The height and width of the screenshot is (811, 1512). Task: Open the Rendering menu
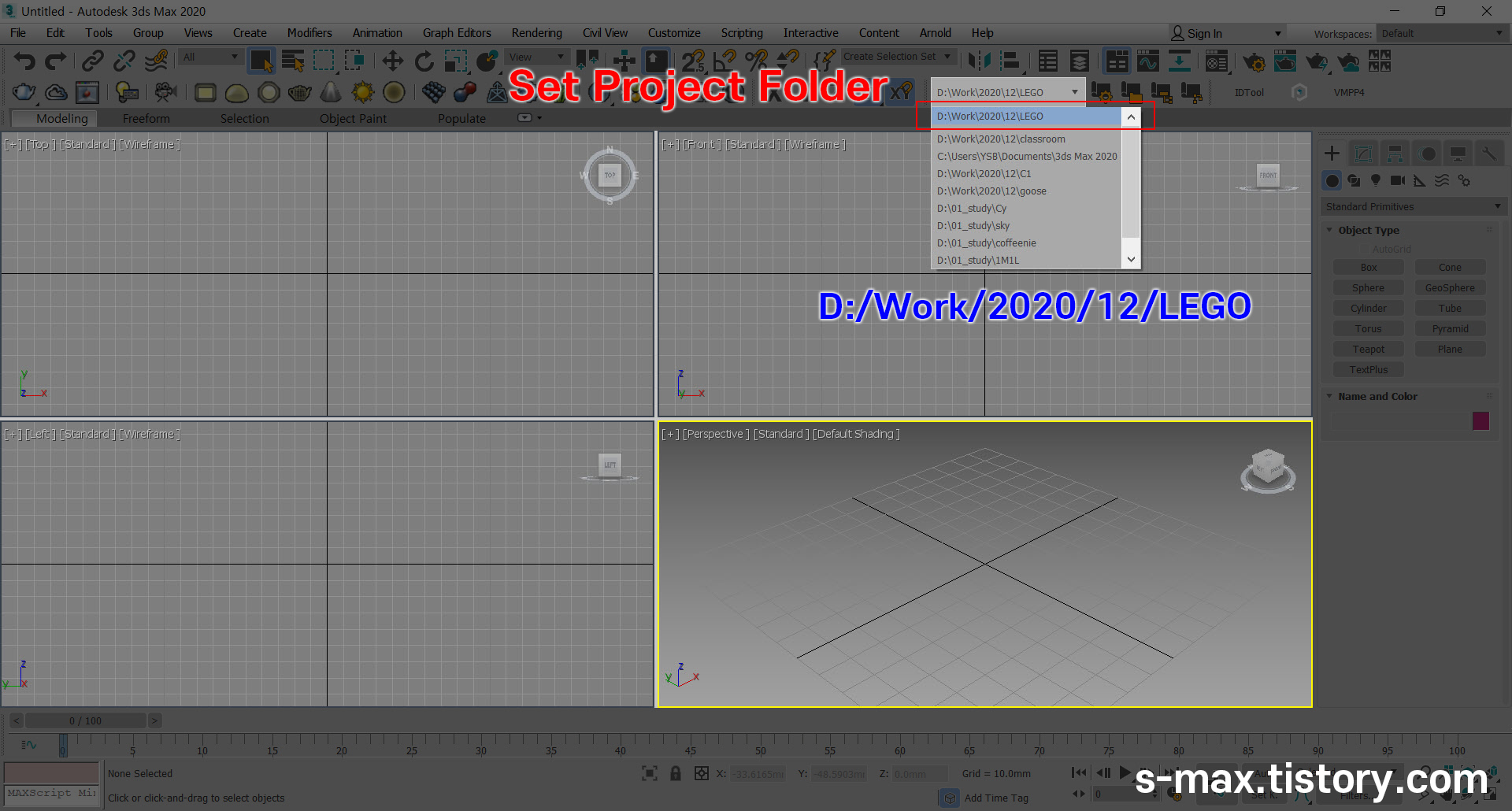(x=536, y=33)
